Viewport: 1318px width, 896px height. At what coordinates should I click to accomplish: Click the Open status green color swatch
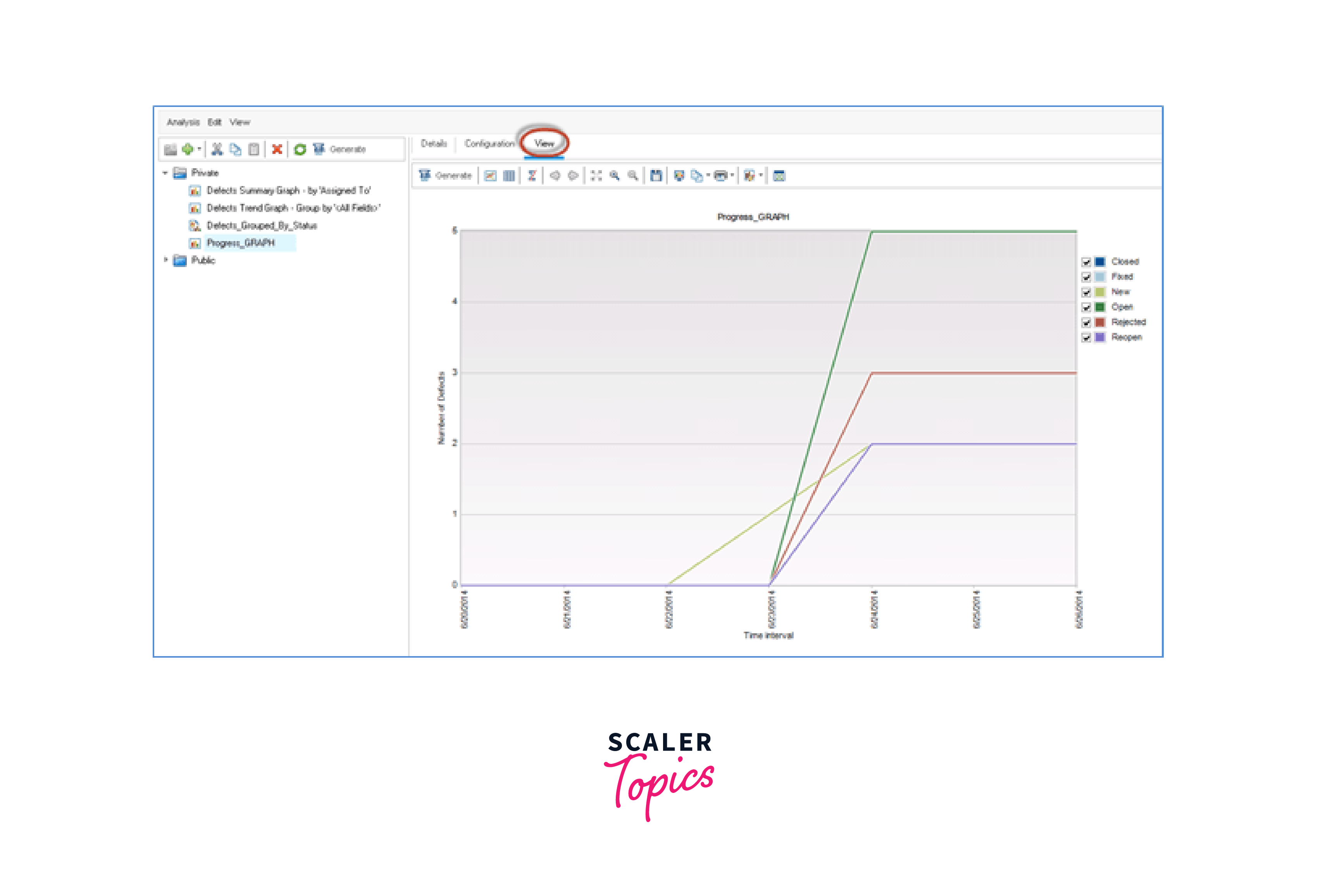click(x=1100, y=307)
